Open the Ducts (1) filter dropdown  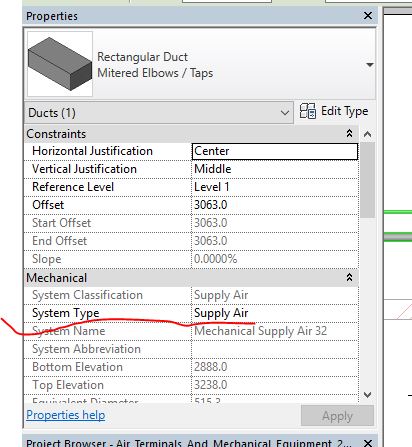click(x=159, y=113)
